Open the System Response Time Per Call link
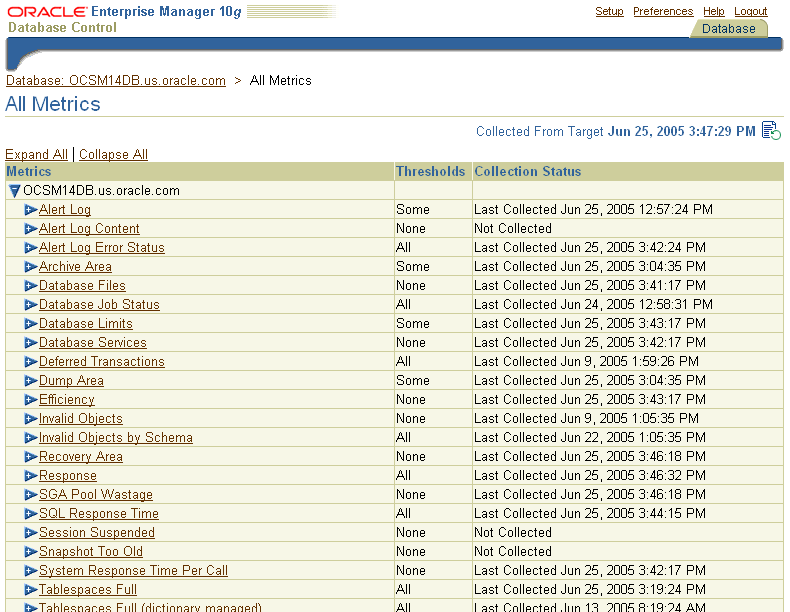The height and width of the screenshot is (612, 790). click(134, 571)
